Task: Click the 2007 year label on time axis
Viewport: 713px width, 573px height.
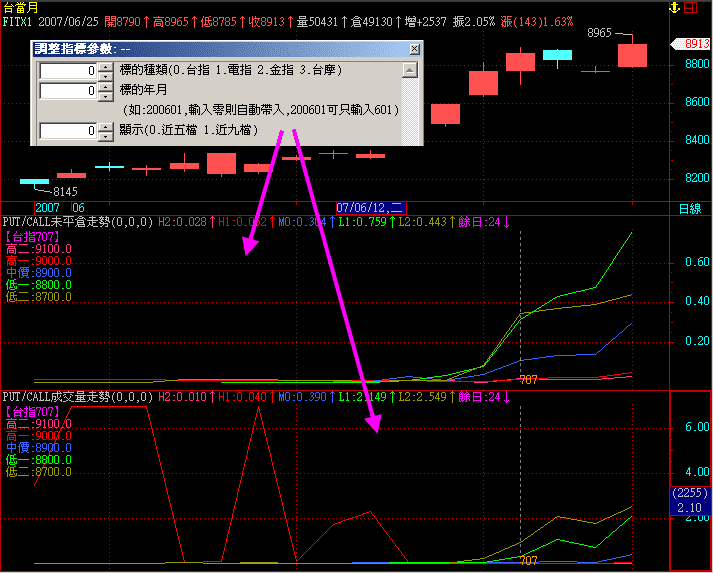Action: coord(47,208)
